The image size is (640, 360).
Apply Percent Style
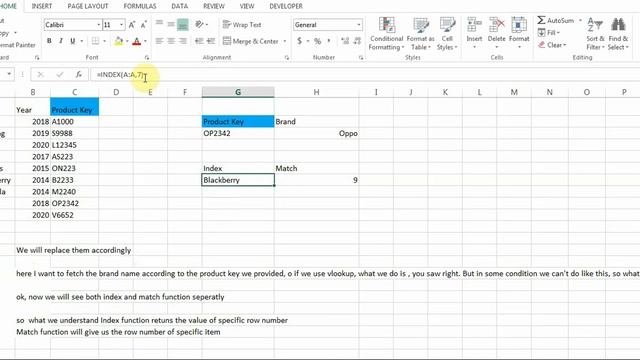(x=317, y=41)
